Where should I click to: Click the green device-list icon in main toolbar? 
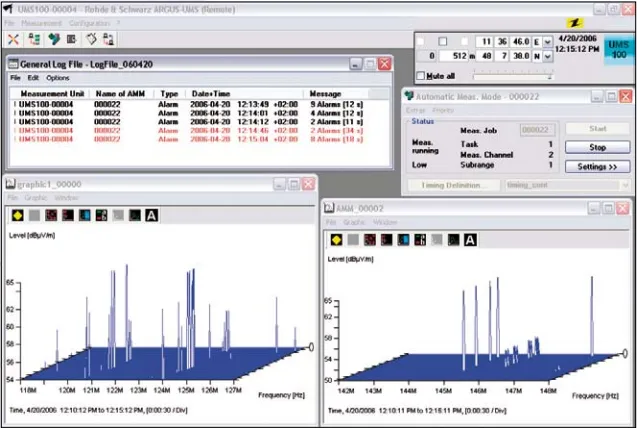click(x=34, y=39)
